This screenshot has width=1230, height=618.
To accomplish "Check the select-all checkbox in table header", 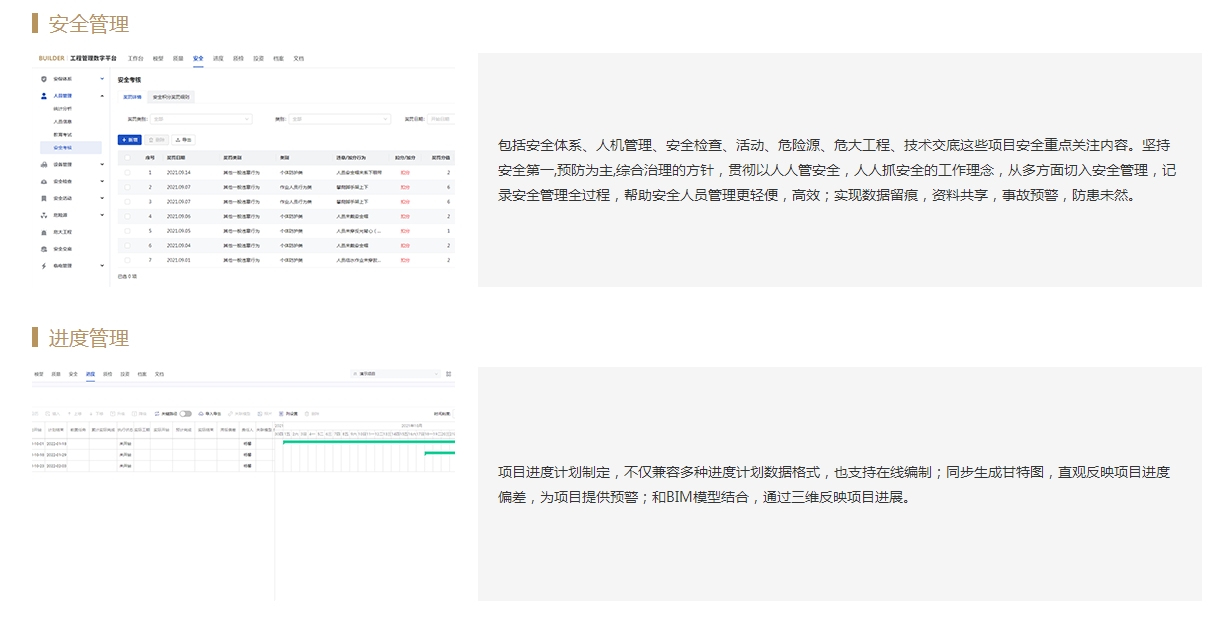I will click(127, 158).
